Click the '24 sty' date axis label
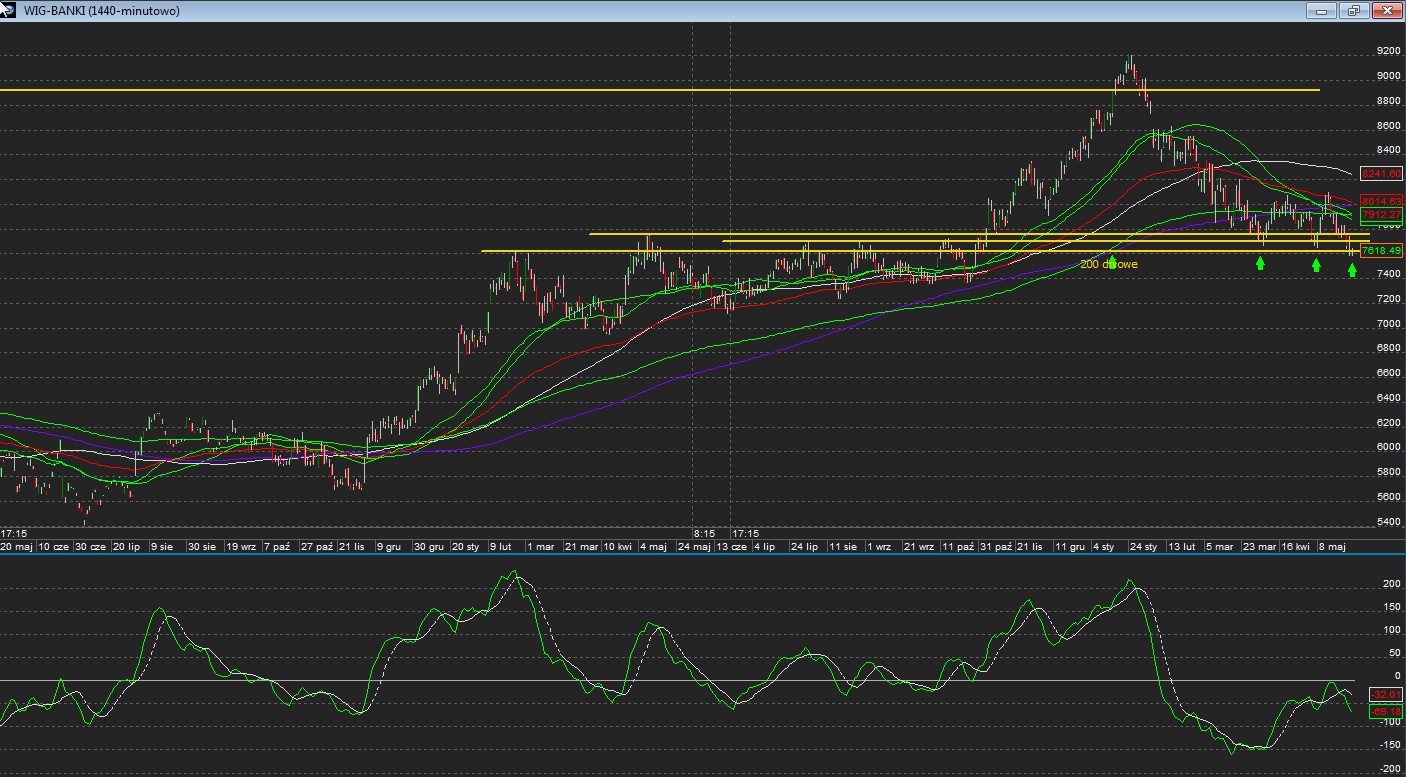Image resolution: width=1406 pixels, height=777 pixels. pos(1143,547)
